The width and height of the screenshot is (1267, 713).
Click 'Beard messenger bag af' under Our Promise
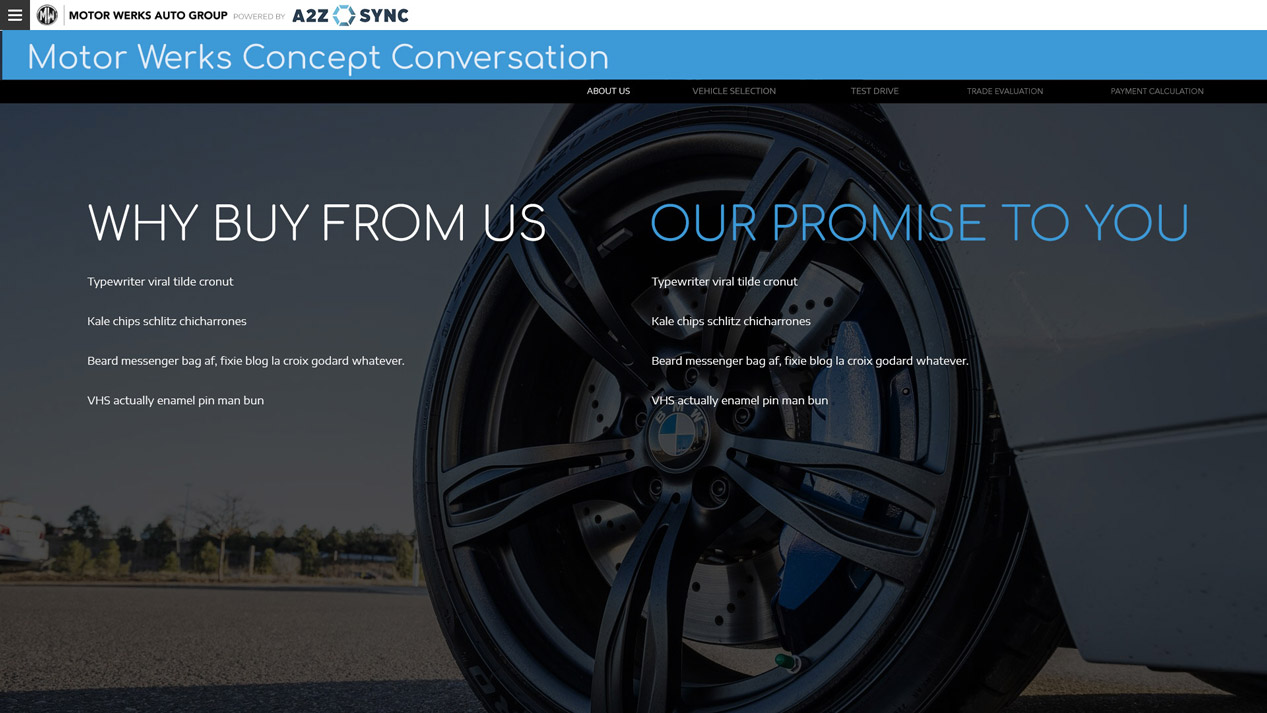coord(810,360)
